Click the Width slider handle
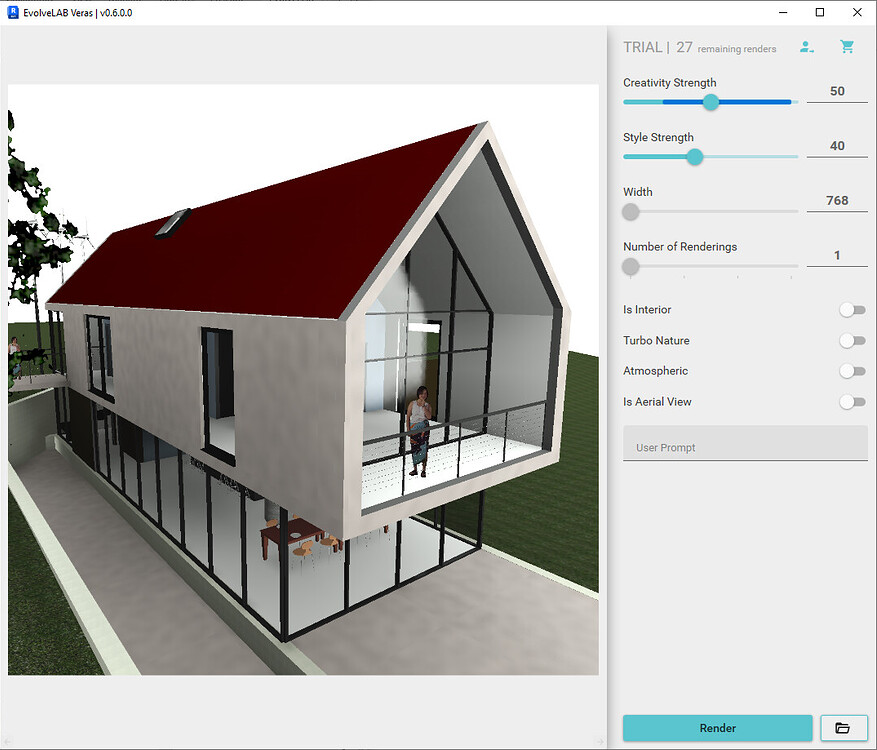The image size is (877, 750). [630, 212]
